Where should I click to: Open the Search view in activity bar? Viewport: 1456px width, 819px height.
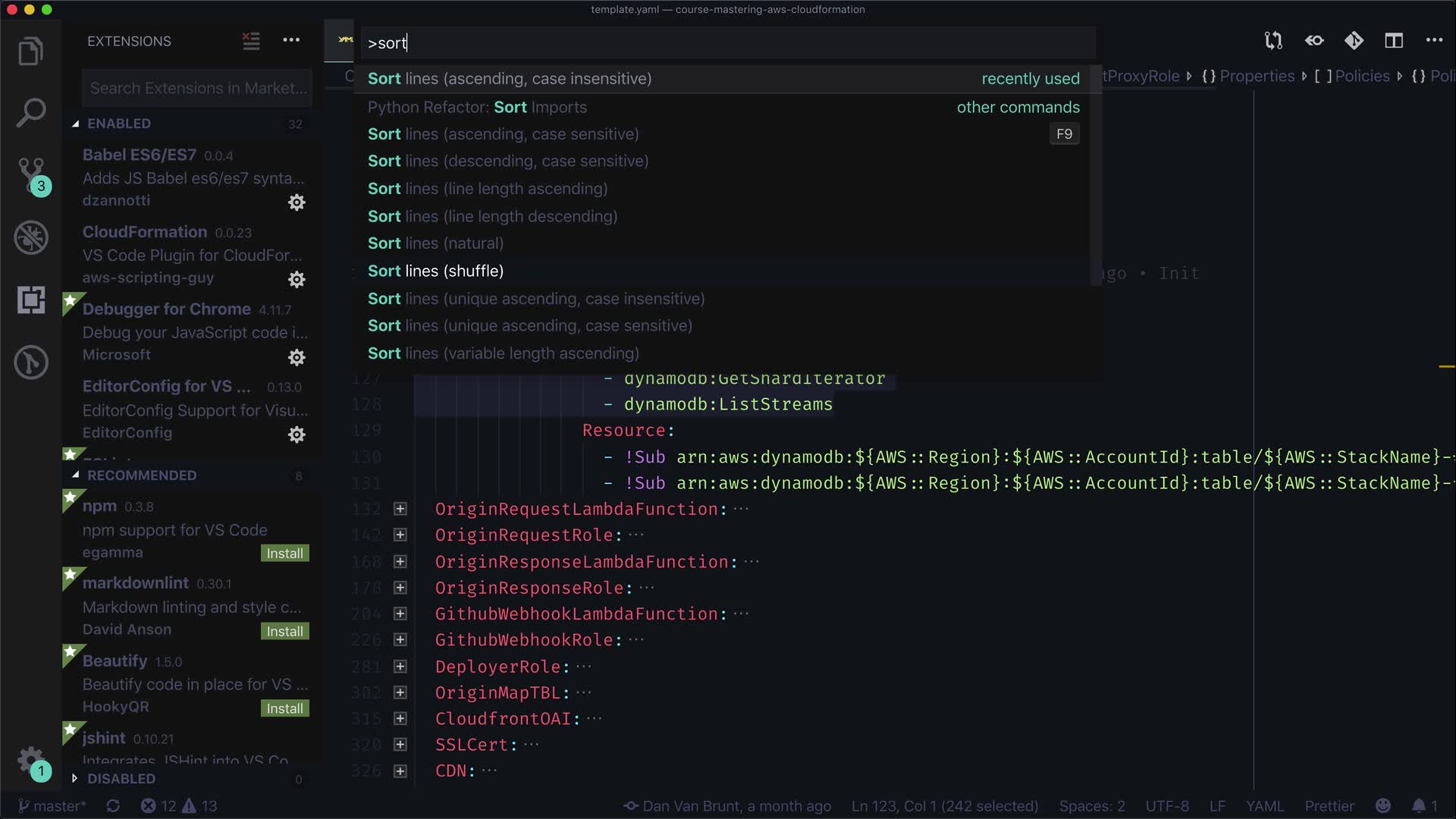click(30, 113)
